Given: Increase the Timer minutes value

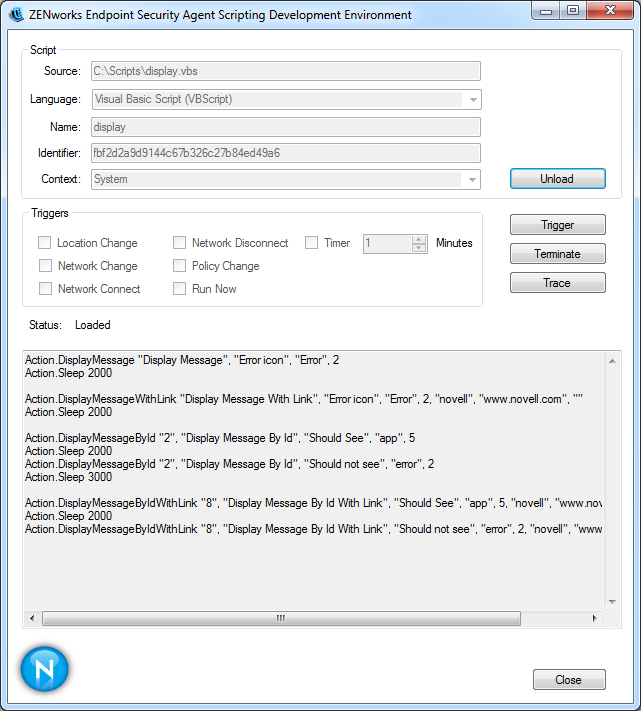Looking at the screenshot, I should (x=419, y=239).
